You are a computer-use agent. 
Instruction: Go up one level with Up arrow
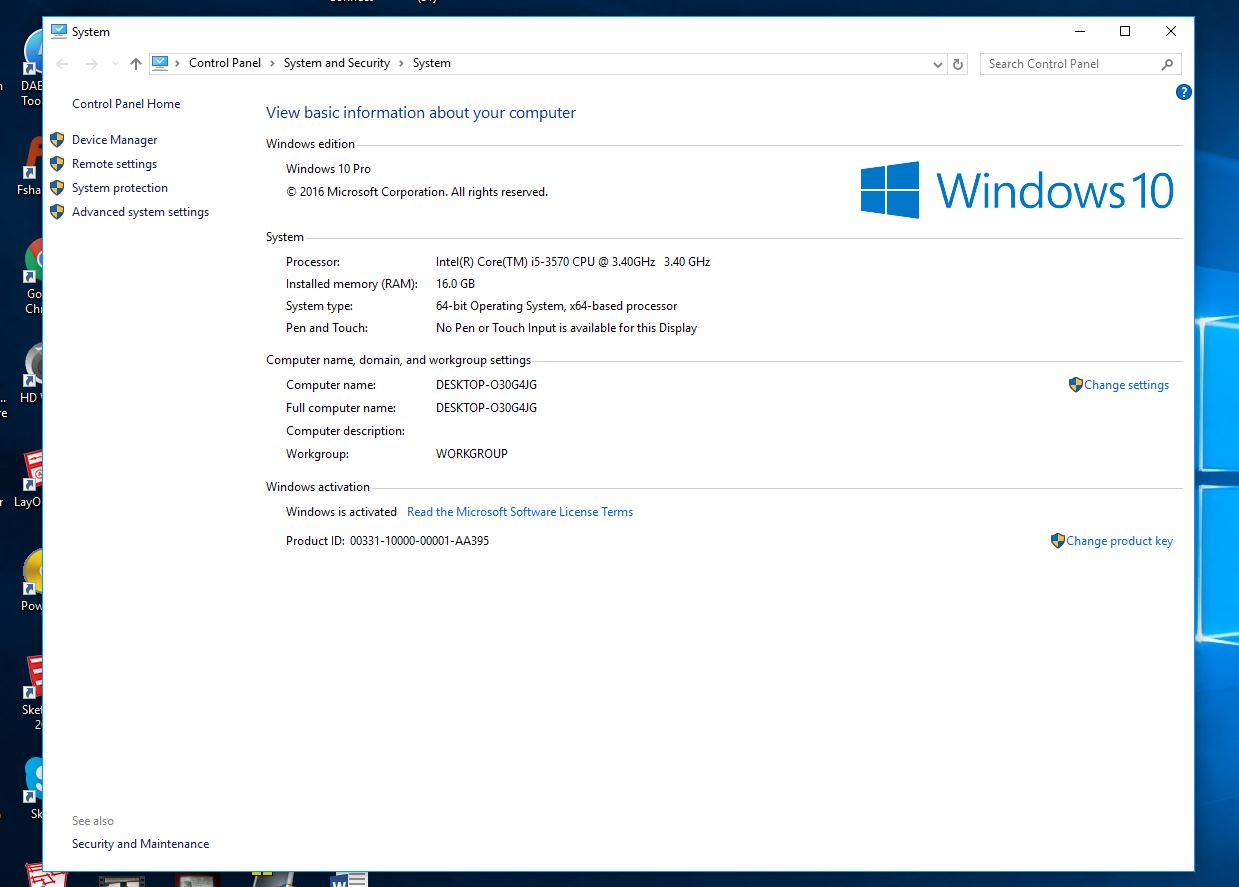pos(136,64)
